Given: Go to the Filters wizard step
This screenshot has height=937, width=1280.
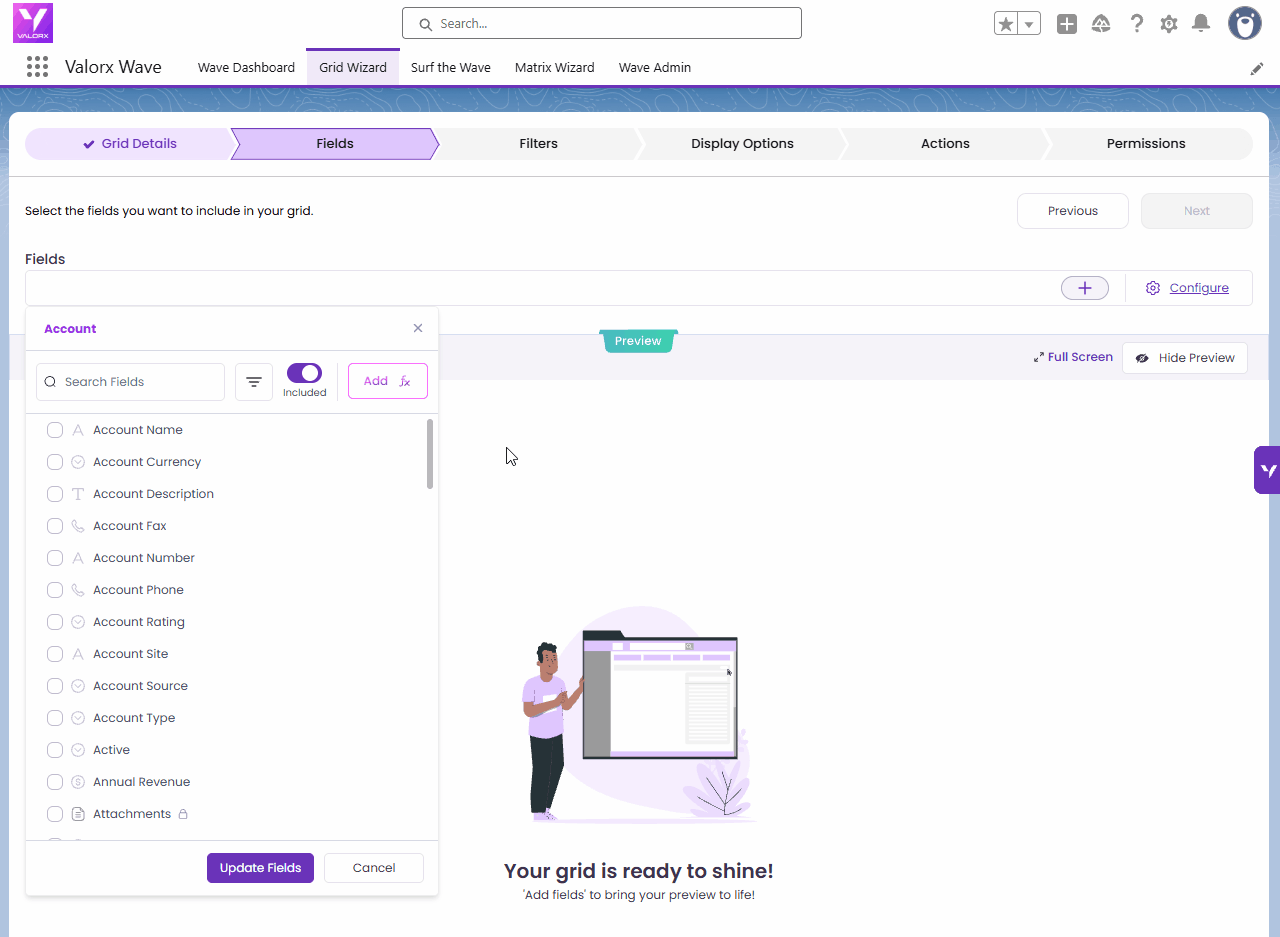Looking at the screenshot, I should click(x=538, y=143).
